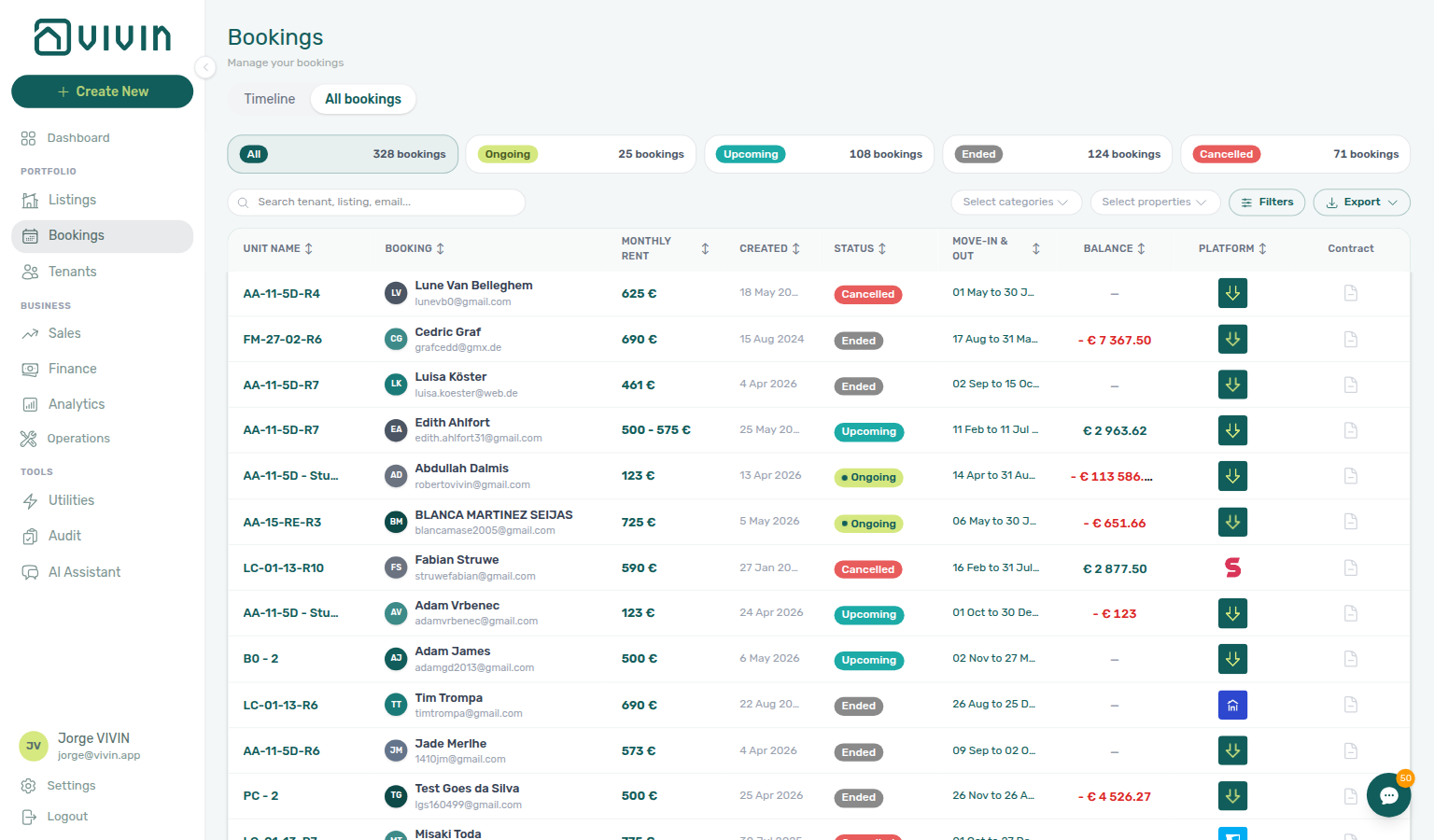Screen dimensions: 1434x840
Task: Click the blue platform icon for Tim Trompa
Action: [x=1232, y=705]
